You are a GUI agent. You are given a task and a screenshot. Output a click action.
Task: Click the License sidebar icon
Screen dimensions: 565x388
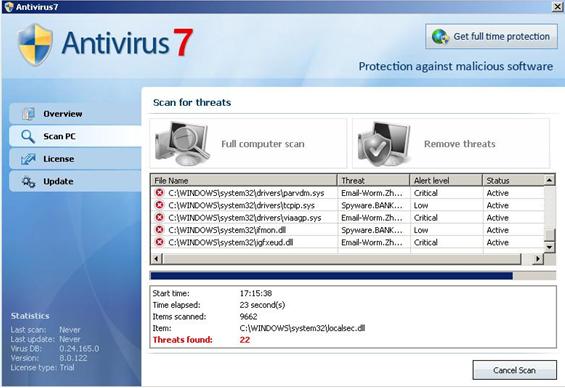pyautogui.click(x=28, y=159)
